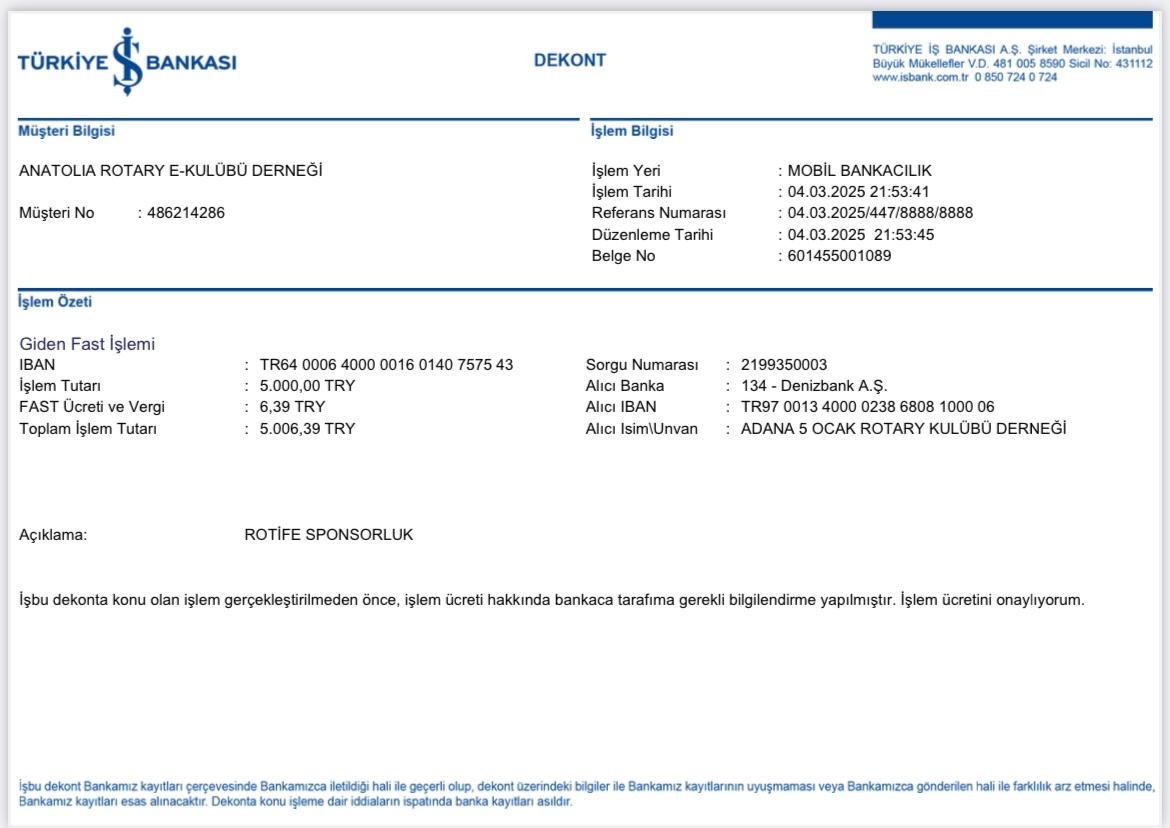The image size is (1170, 828).
Task: Select the "İşlem Özeti" section heading
Action: (55, 302)
